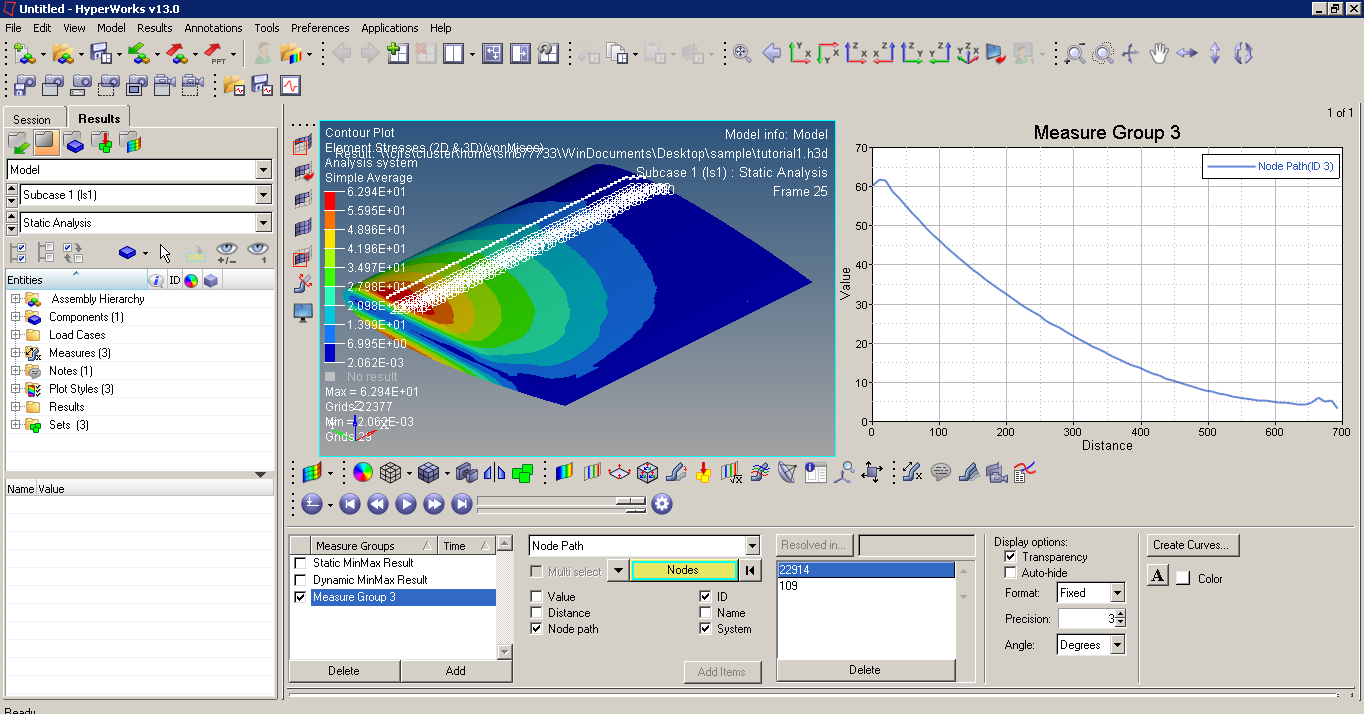The image size is (1364, 714).
Task: Expand the Components (1) tree node
Action: pos(15,317)
